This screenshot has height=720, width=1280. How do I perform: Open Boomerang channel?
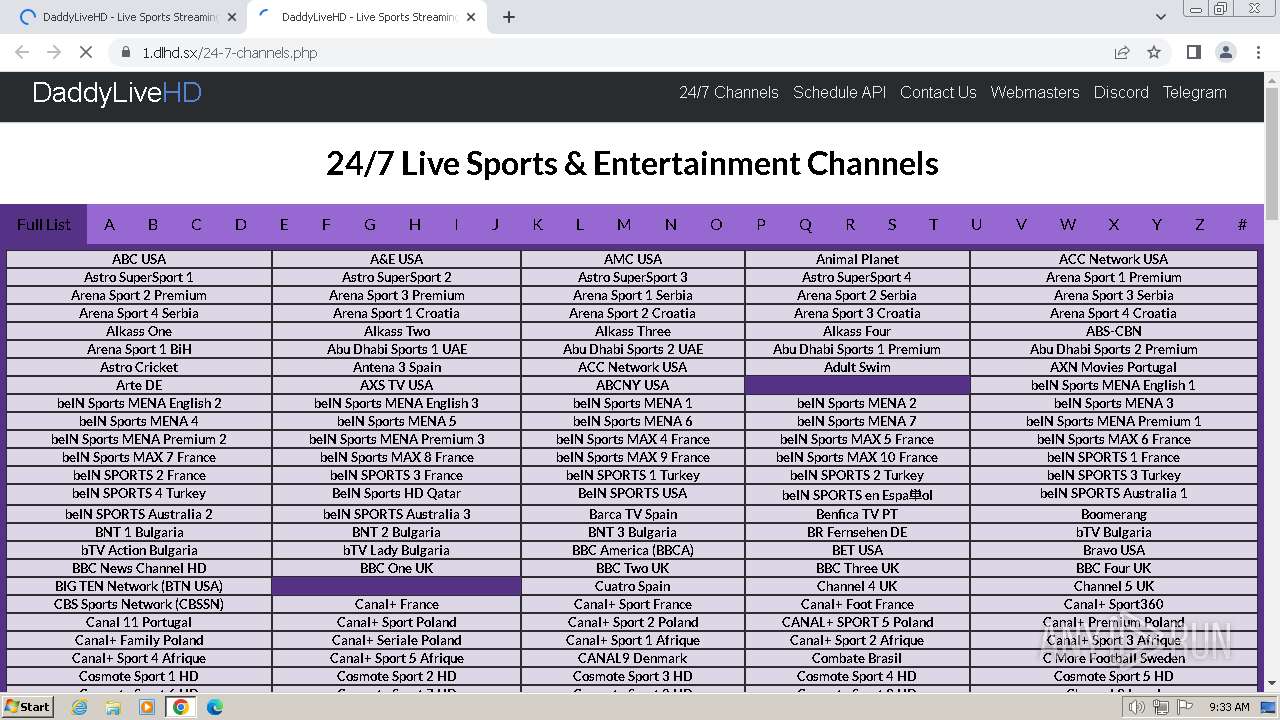1114,514
